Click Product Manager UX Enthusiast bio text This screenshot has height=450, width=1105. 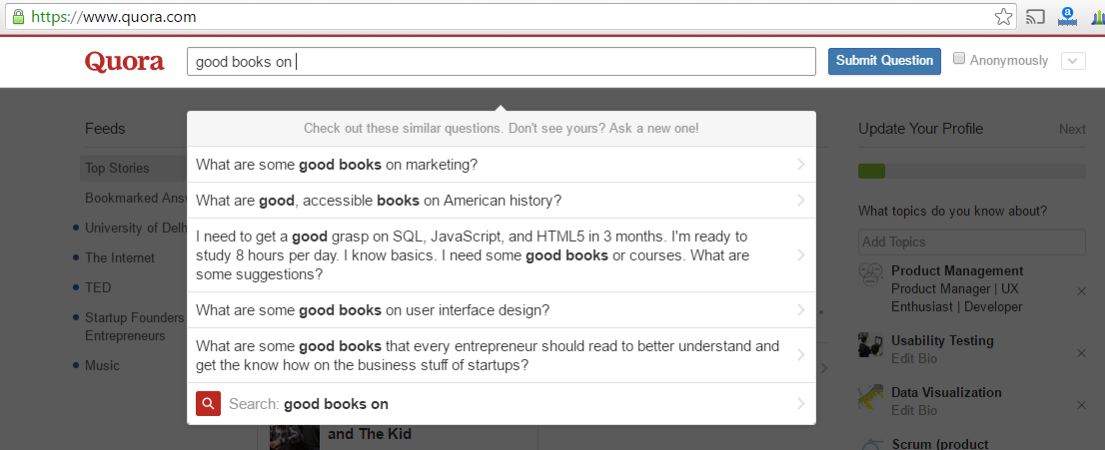click(956, 298)
